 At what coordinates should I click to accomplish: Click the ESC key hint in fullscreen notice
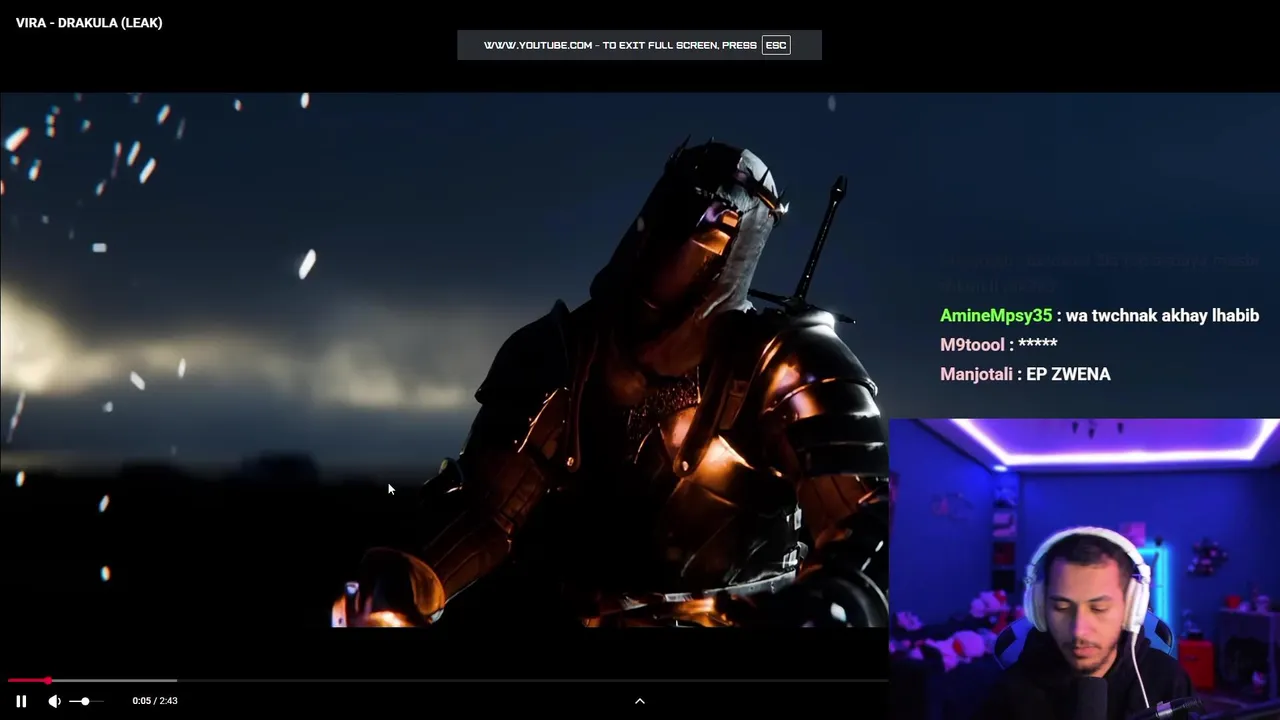[x=776, y=45]
